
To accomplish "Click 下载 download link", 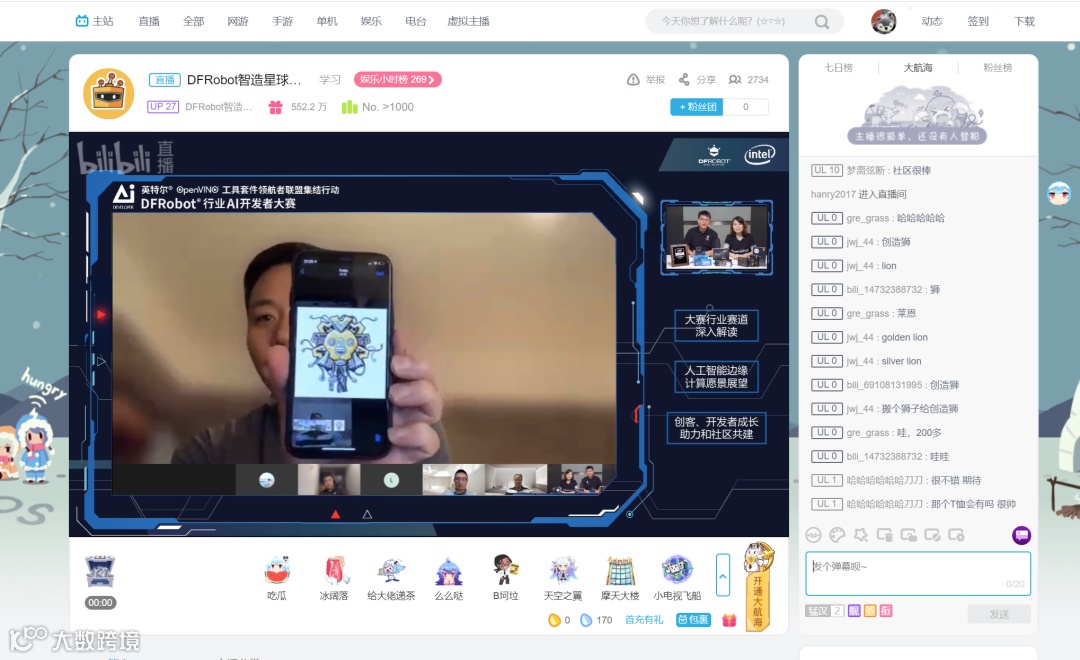I will click(1024, 21).
